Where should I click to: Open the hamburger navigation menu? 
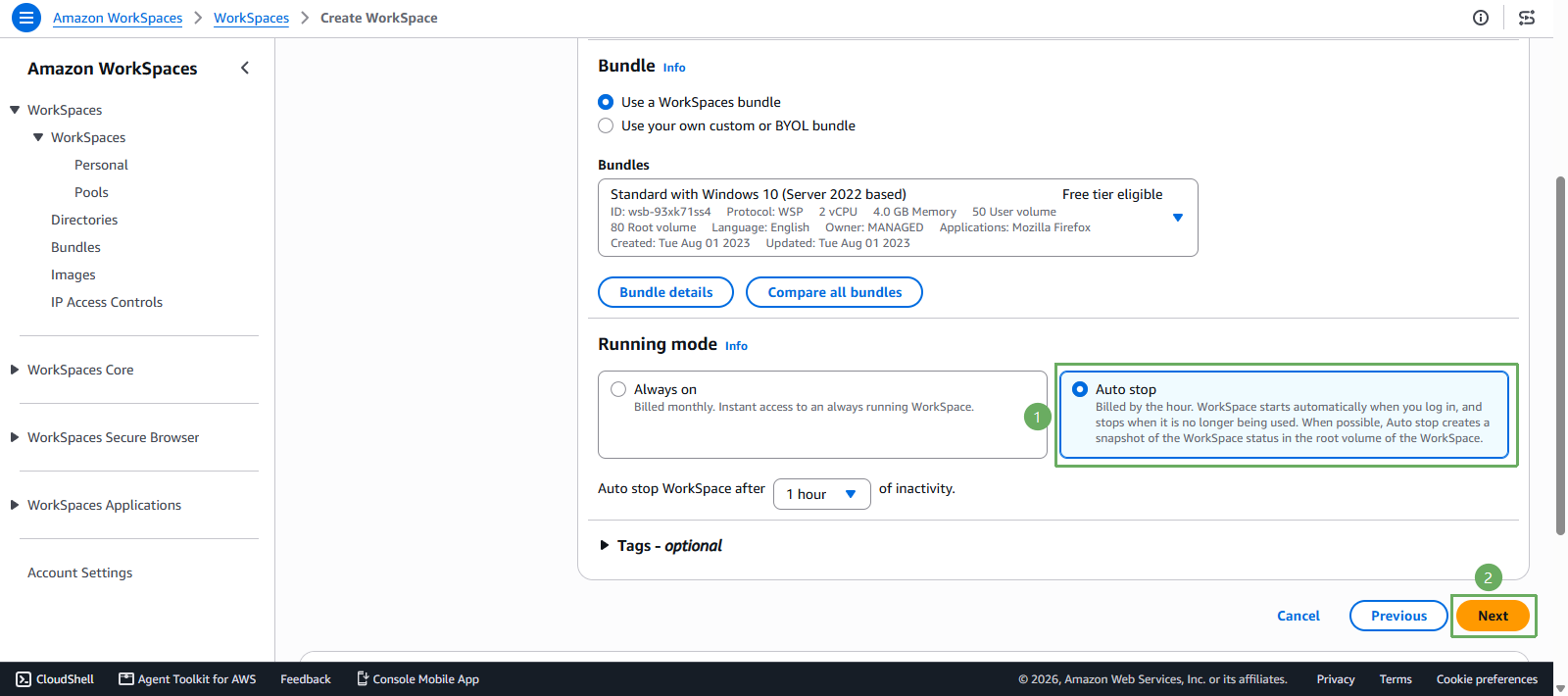tap(26, 18)
